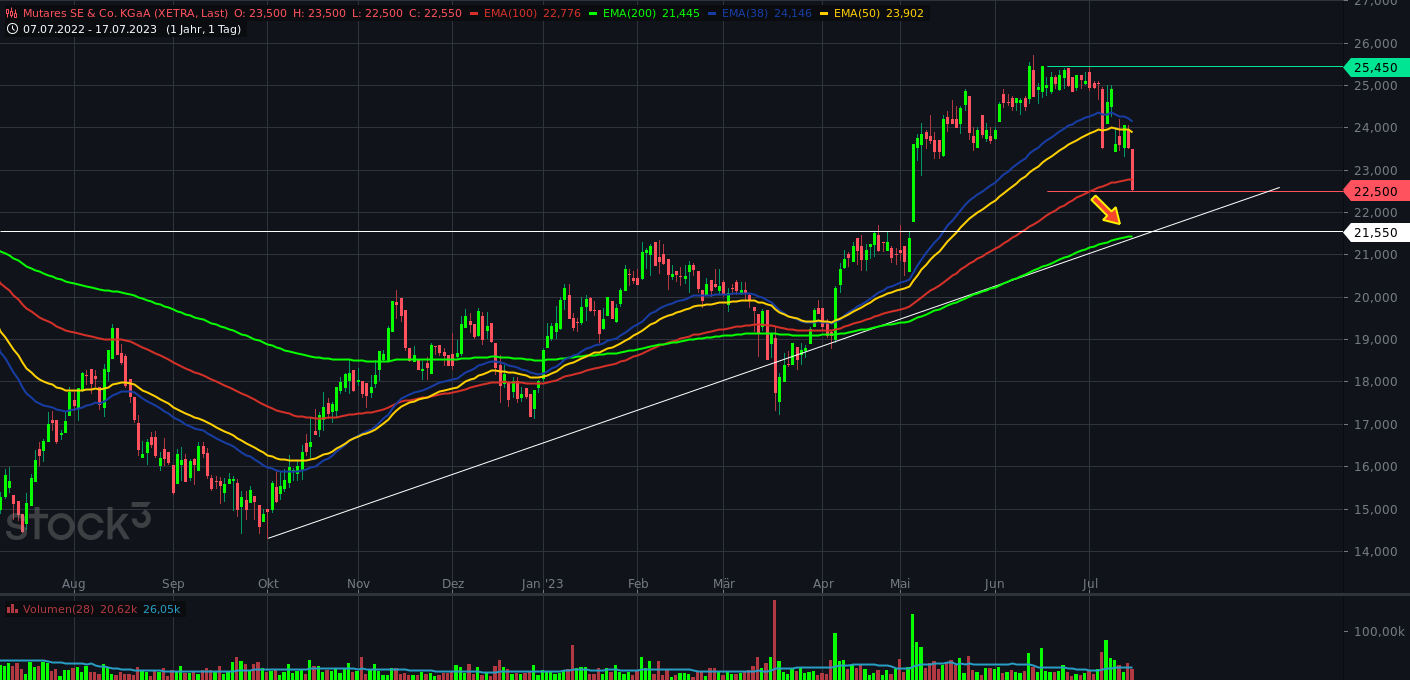Click the green EMA(200) color marker
This screenshot has width=1410, height=680.
(593, 13)
